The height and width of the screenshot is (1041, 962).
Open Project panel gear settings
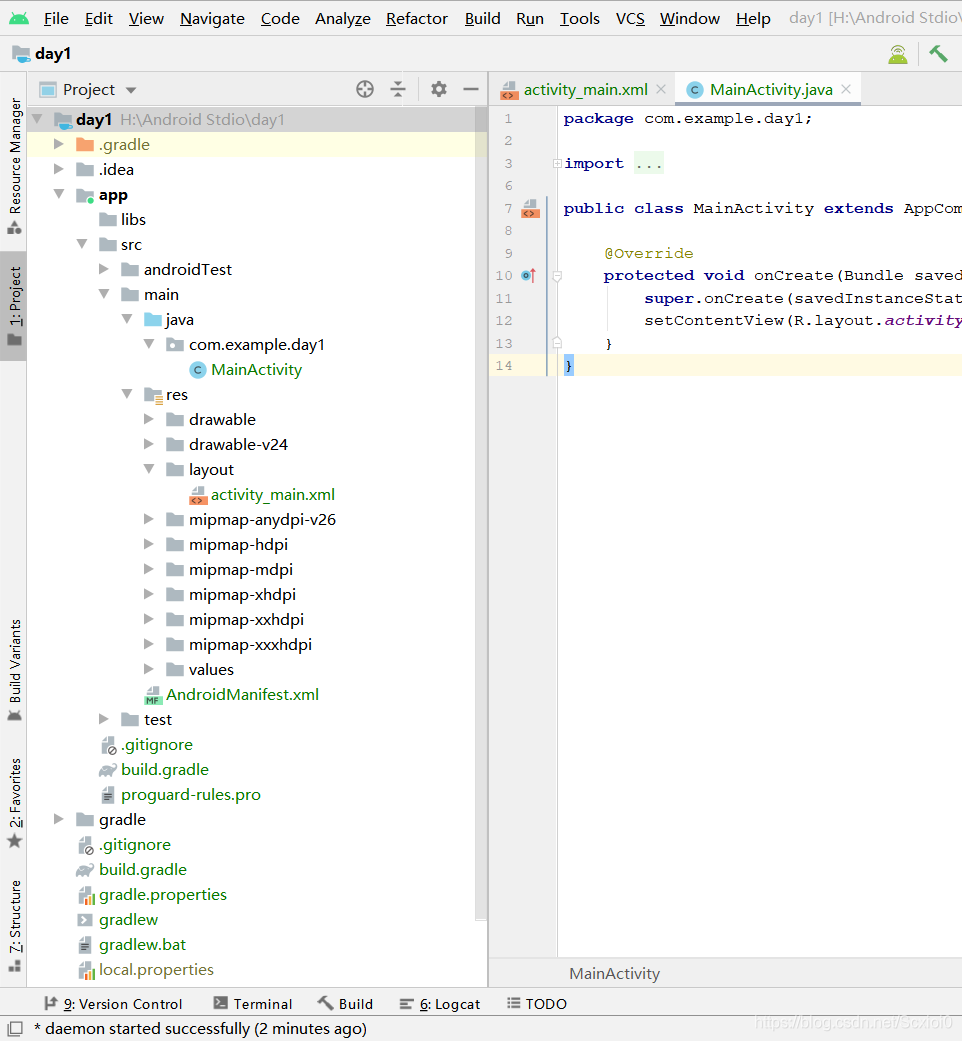click(439, 89)
